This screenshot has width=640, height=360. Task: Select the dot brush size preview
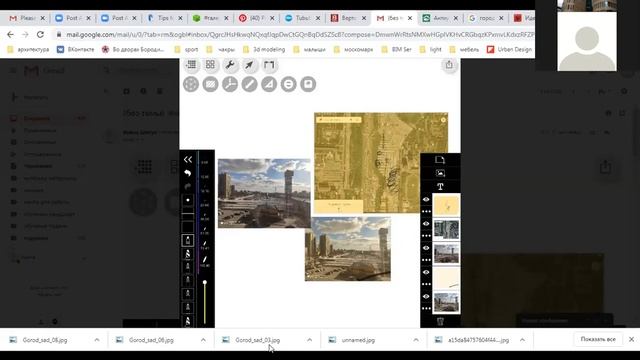pos(188,200)
